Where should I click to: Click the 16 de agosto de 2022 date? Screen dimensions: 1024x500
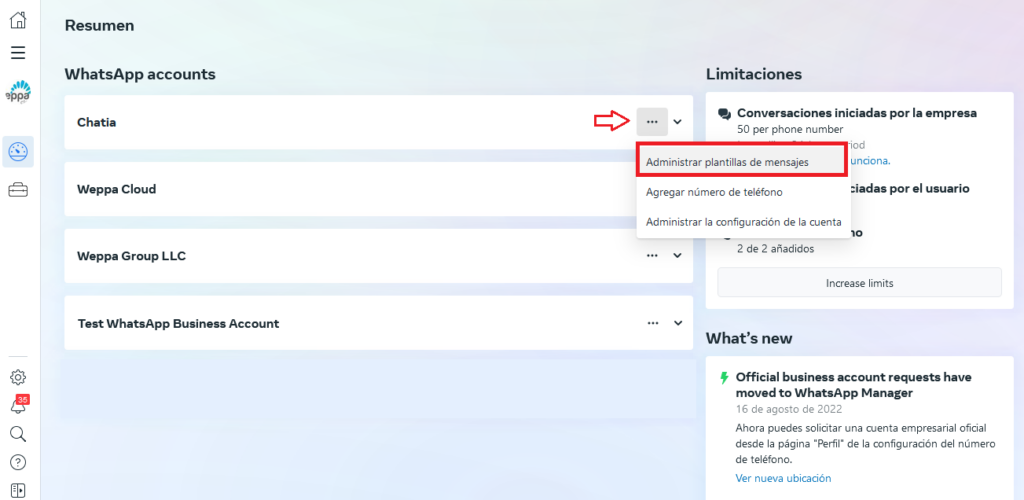[x=788, y=409]
